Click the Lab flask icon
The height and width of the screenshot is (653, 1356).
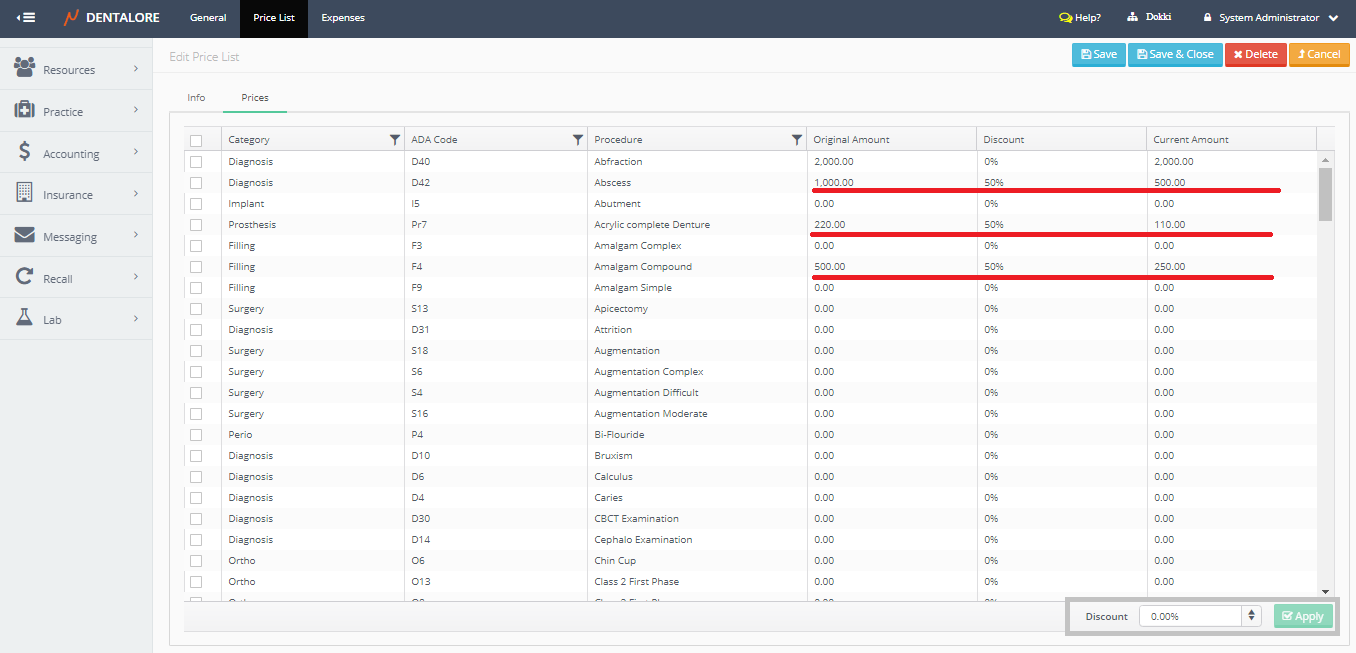pos(25,318)
